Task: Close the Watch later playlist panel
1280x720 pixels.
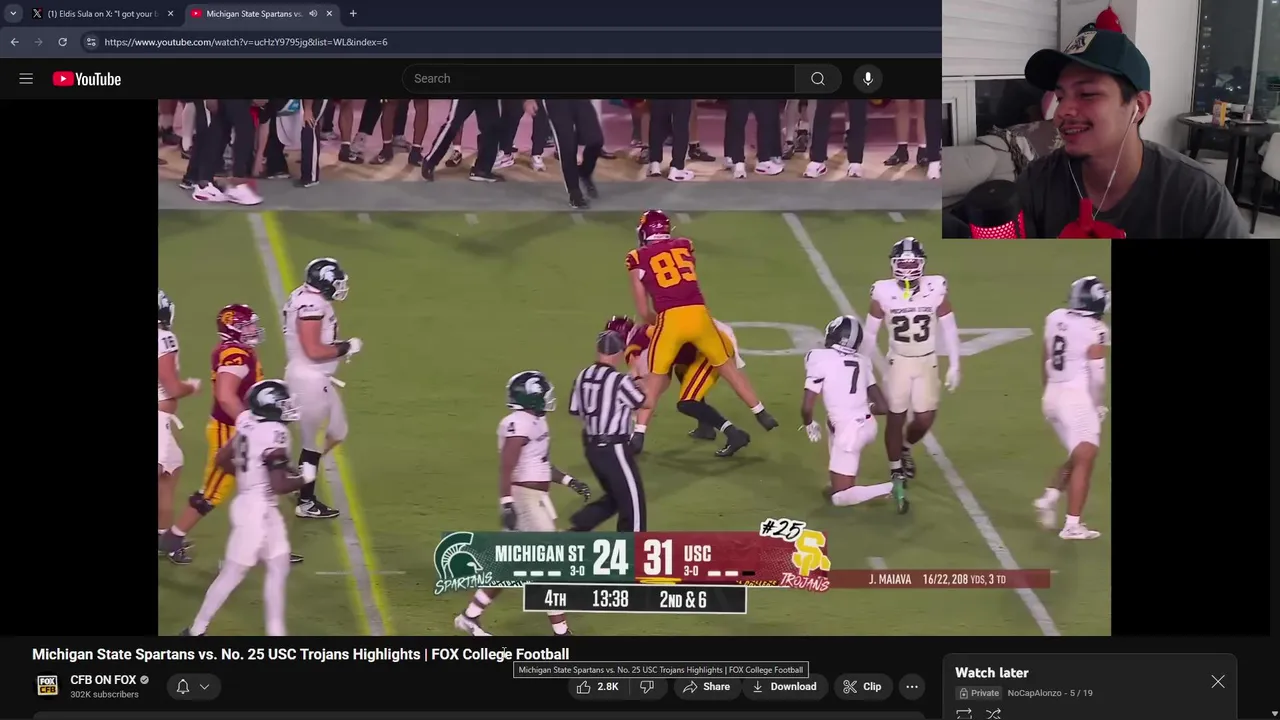Action: tap(1218, 682)
